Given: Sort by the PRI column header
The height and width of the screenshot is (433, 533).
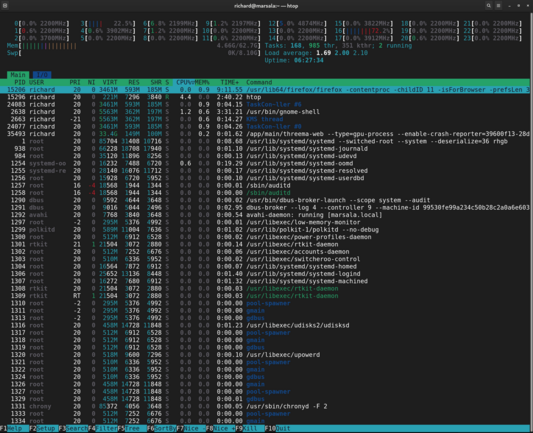Looking at the screenshot, I should click(75, 82).
